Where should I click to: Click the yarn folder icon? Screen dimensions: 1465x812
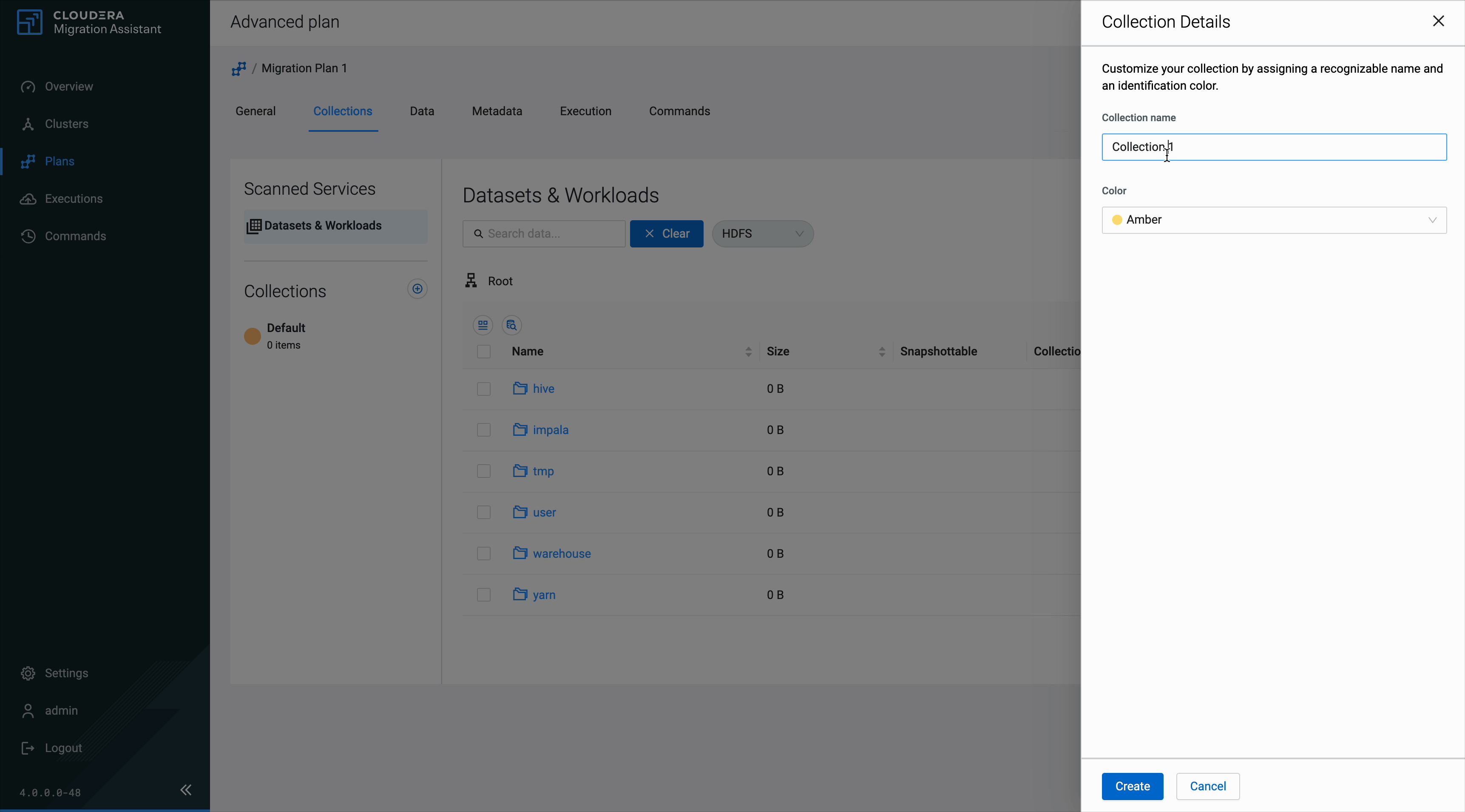(520, 594)
